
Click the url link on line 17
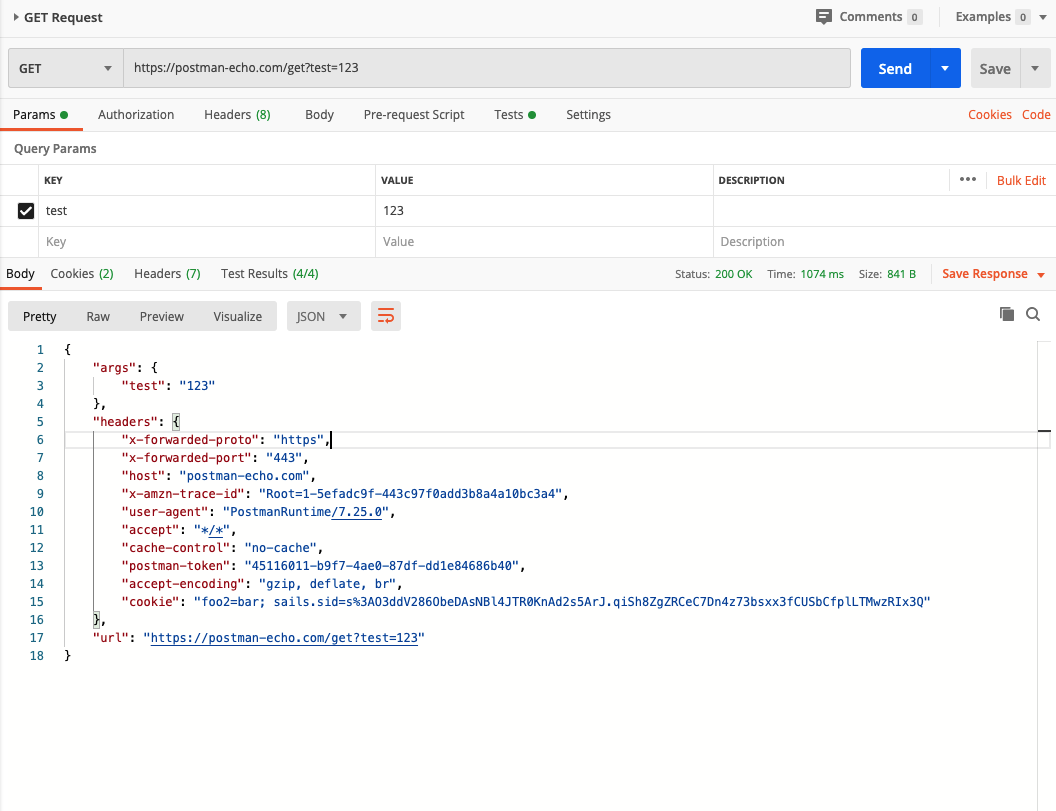[284, 638]
